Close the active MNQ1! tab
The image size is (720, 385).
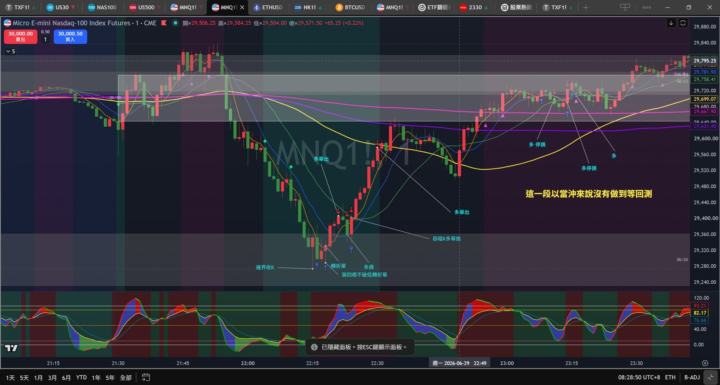242,7
